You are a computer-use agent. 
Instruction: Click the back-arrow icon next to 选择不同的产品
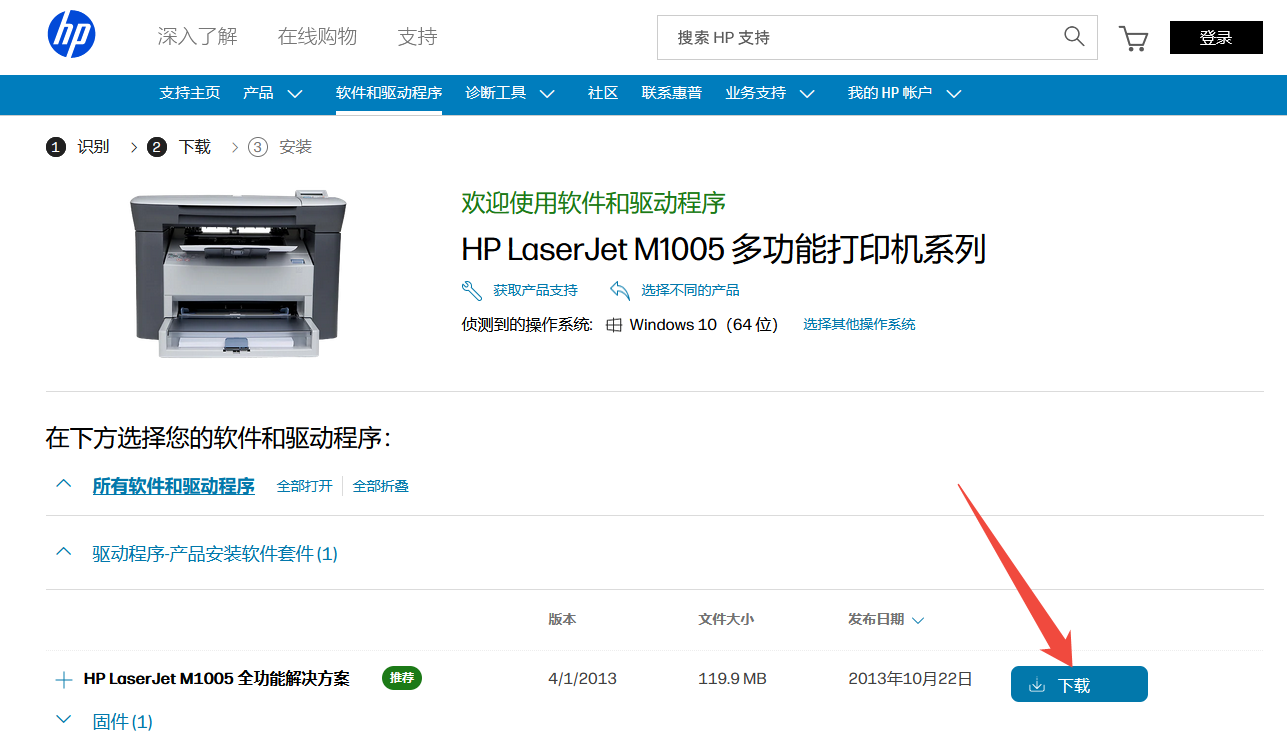point(620,290)
